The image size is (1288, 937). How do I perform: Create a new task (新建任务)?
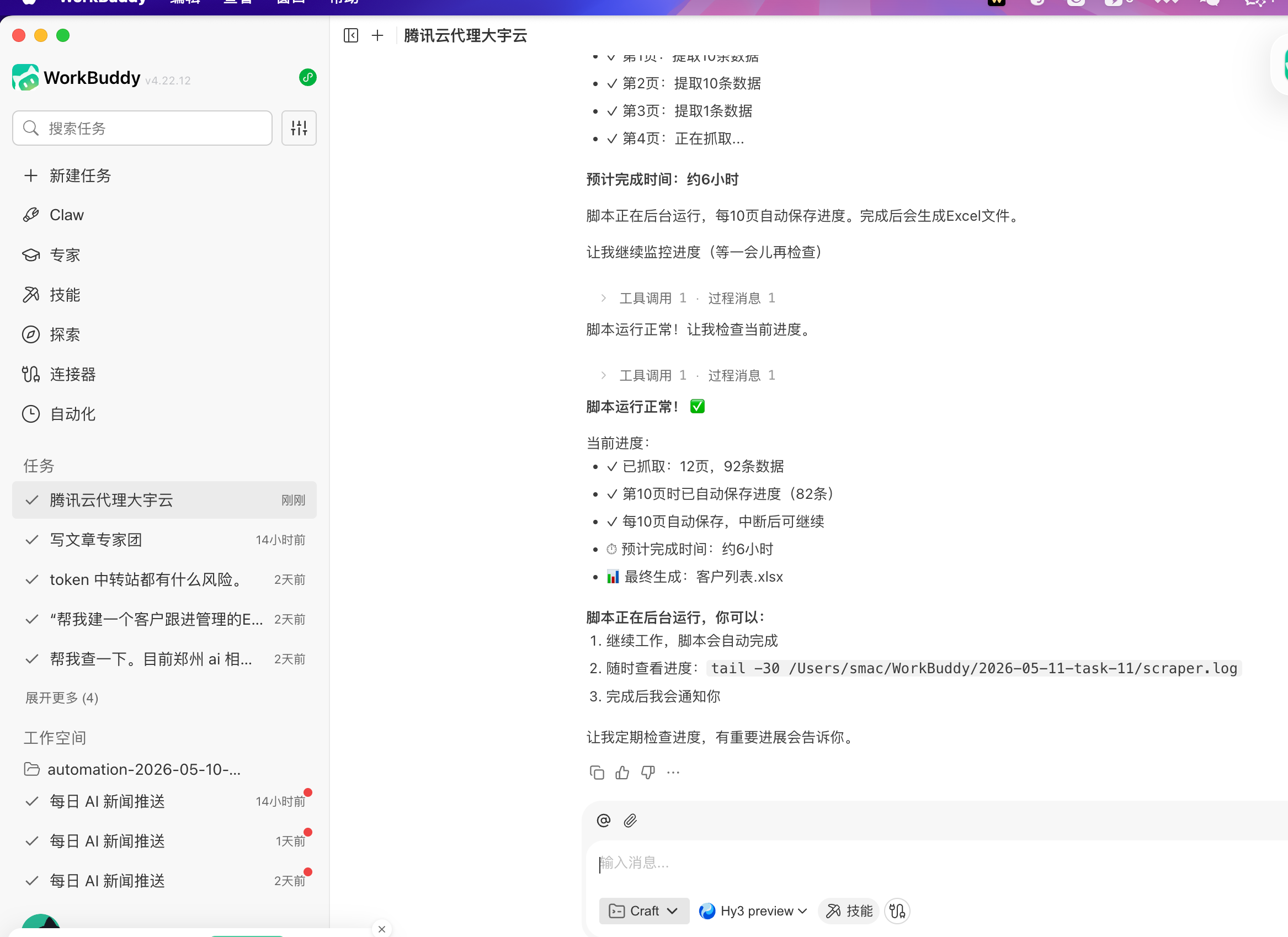(164, 175)
